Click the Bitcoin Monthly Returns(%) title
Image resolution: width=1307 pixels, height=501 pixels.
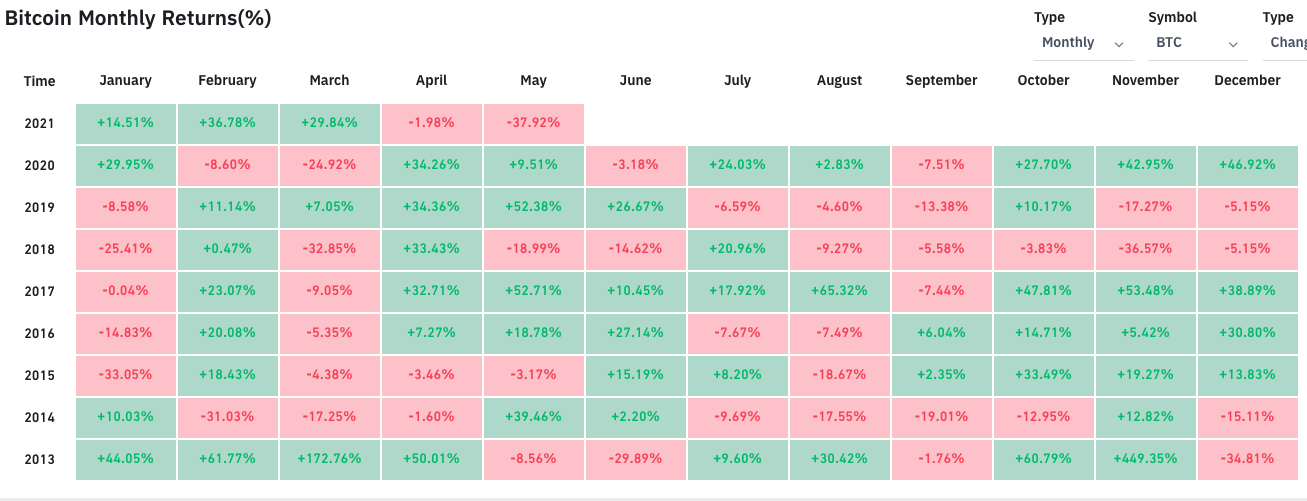tap(138, 18)
